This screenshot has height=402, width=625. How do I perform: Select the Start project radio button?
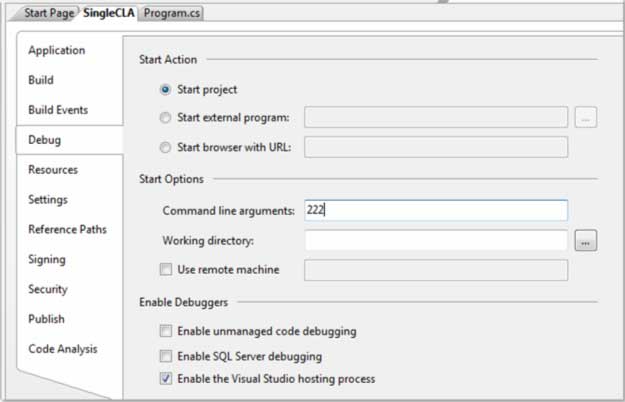click(165, 89)
